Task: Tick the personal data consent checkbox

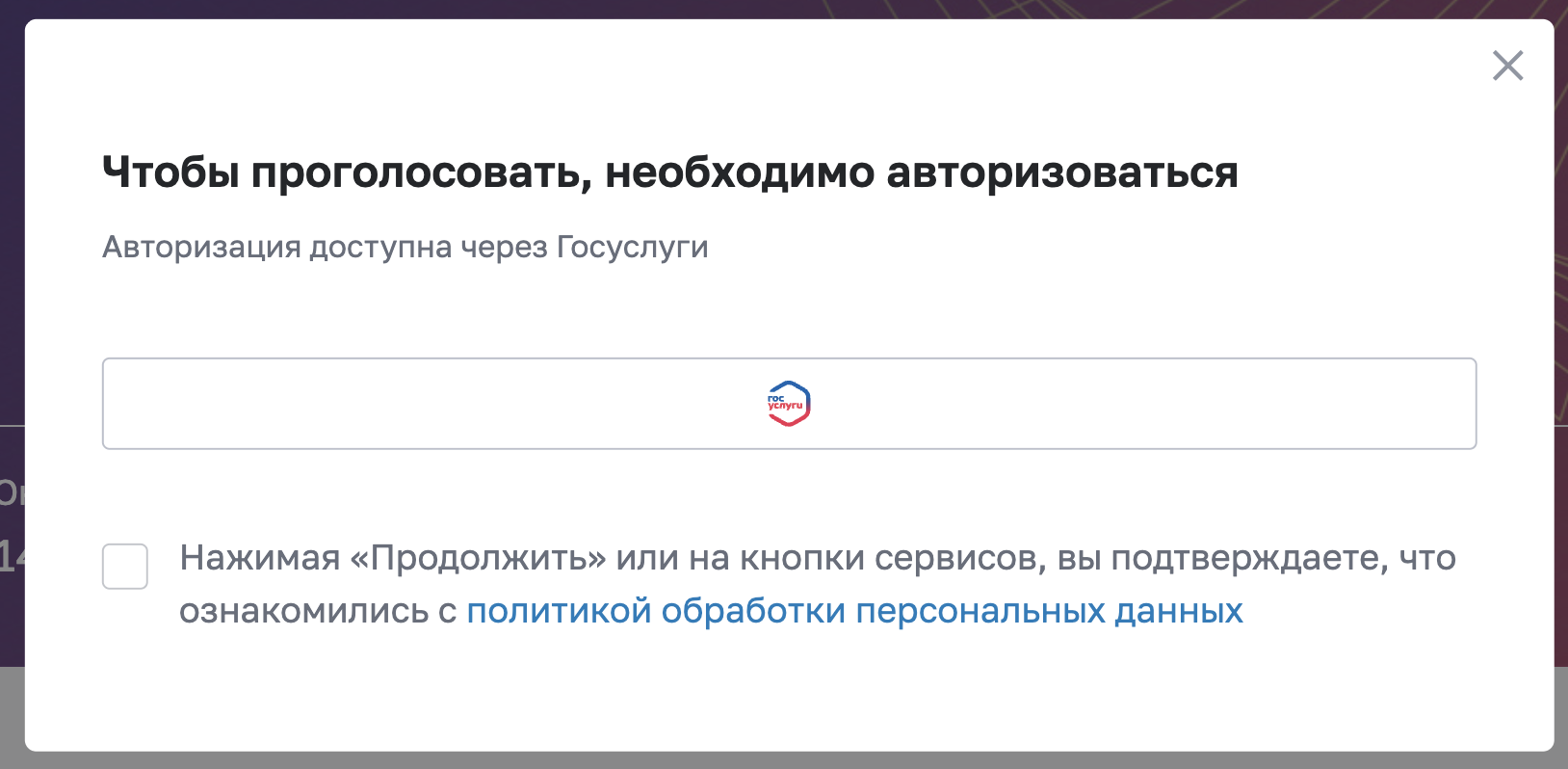Action: [x=125, y=566]
